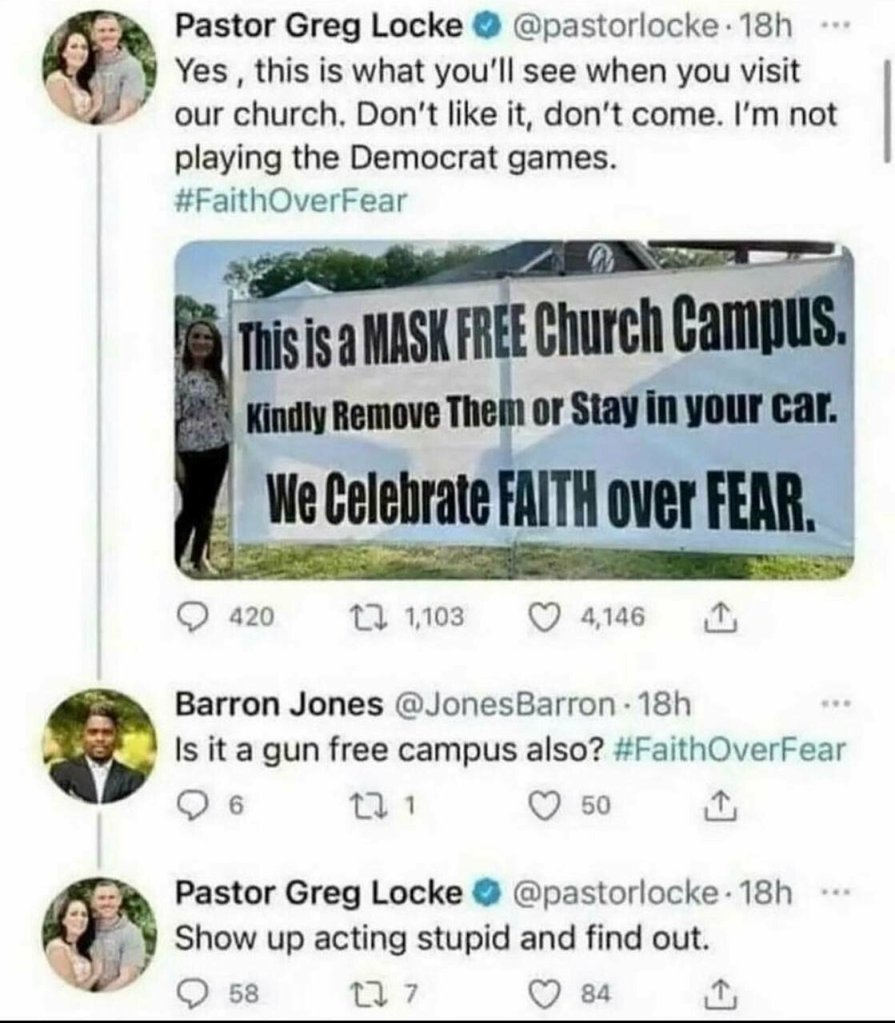
Task: Open #FaithOverFear hashtag in the first tweet
Action: click(x=291, y=201)
